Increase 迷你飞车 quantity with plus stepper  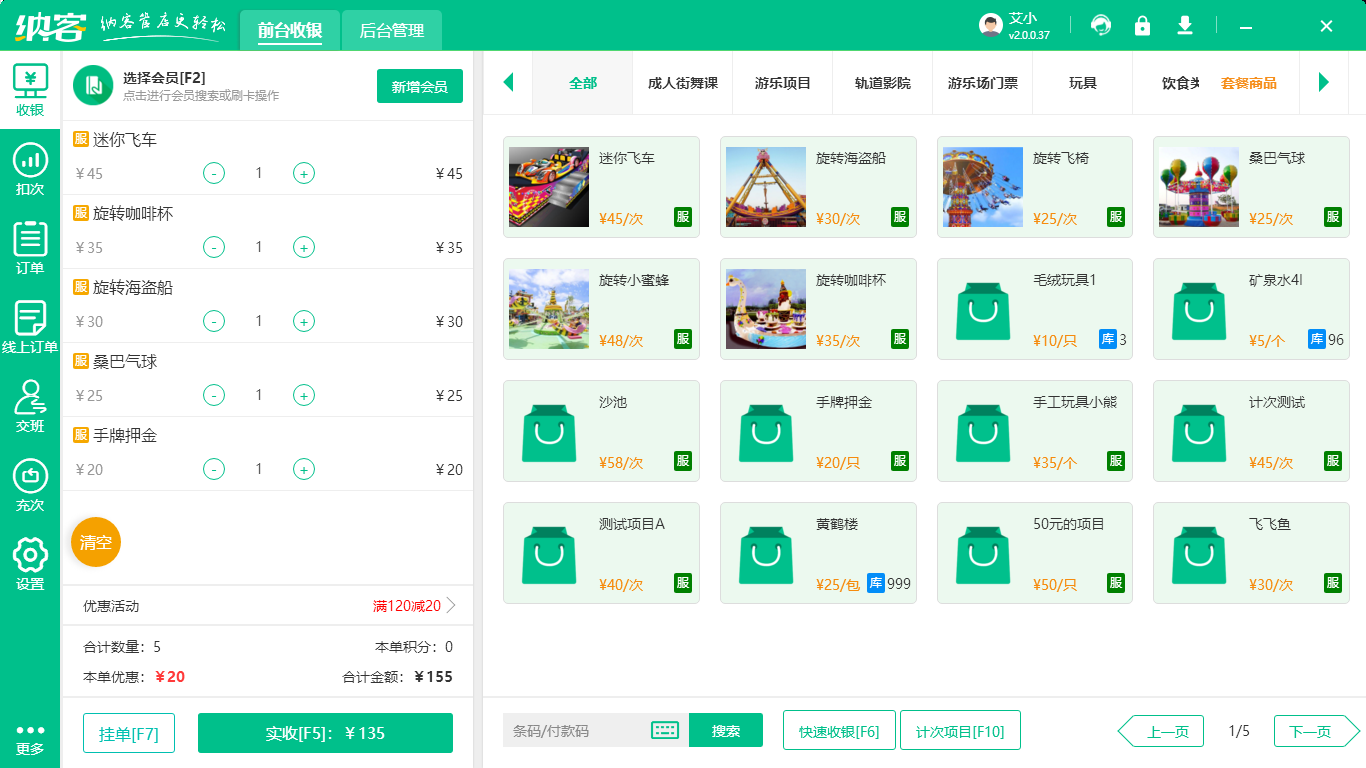click(x=303, y=173)
